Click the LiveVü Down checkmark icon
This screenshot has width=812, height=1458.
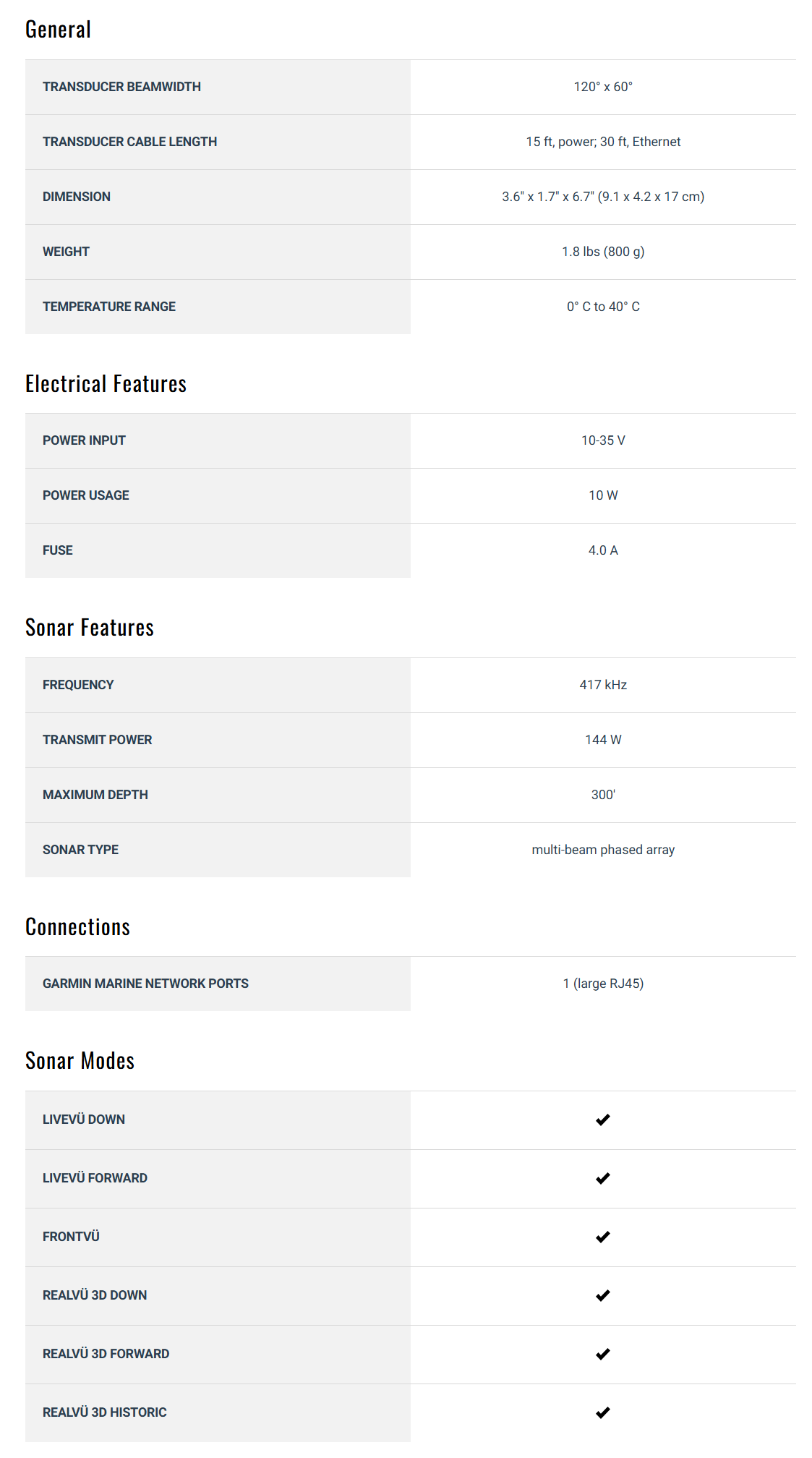click(x=603, y=1120)
